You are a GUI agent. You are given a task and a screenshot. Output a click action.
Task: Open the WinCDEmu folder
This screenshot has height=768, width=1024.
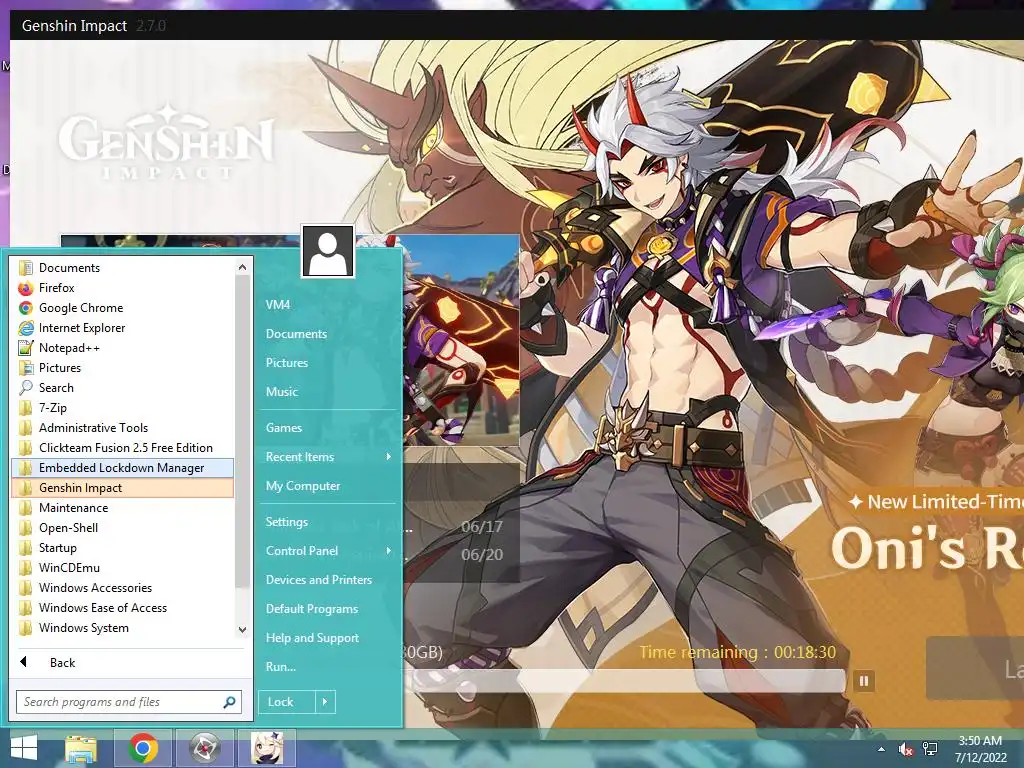(x=123, y=568)
